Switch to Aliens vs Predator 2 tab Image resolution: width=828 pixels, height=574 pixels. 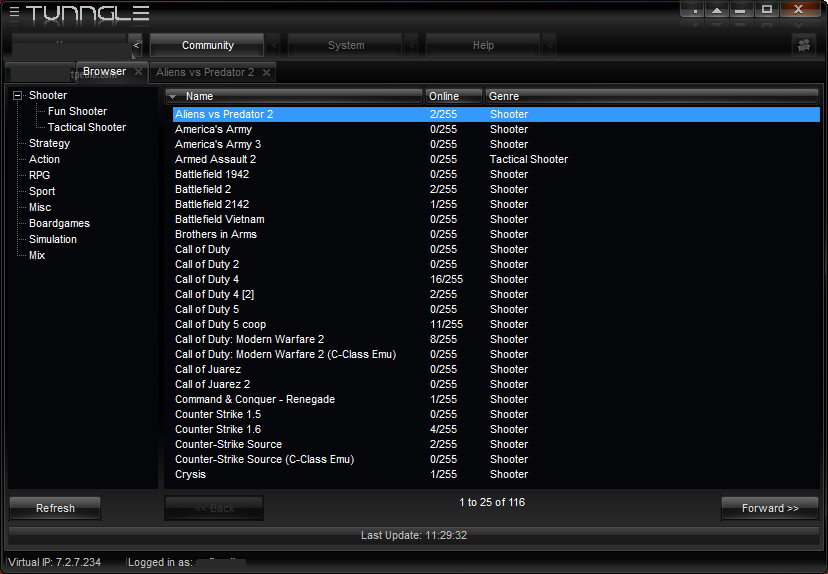[x=205, y=72]
